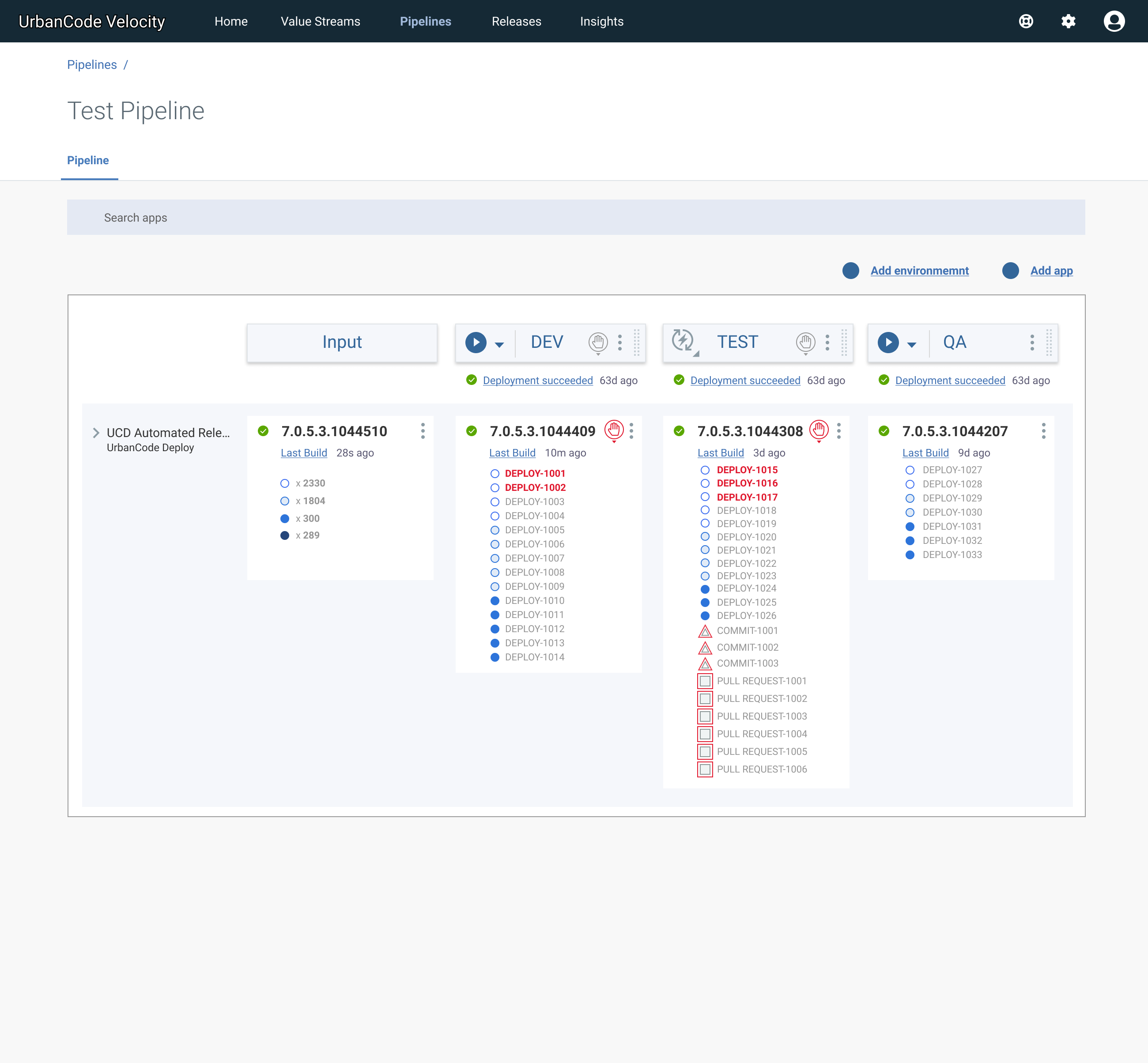The width and height of the screenshot is (1148, 1063).
Task: Click the QA column drag handle
Action: [x=1049, y=342]
